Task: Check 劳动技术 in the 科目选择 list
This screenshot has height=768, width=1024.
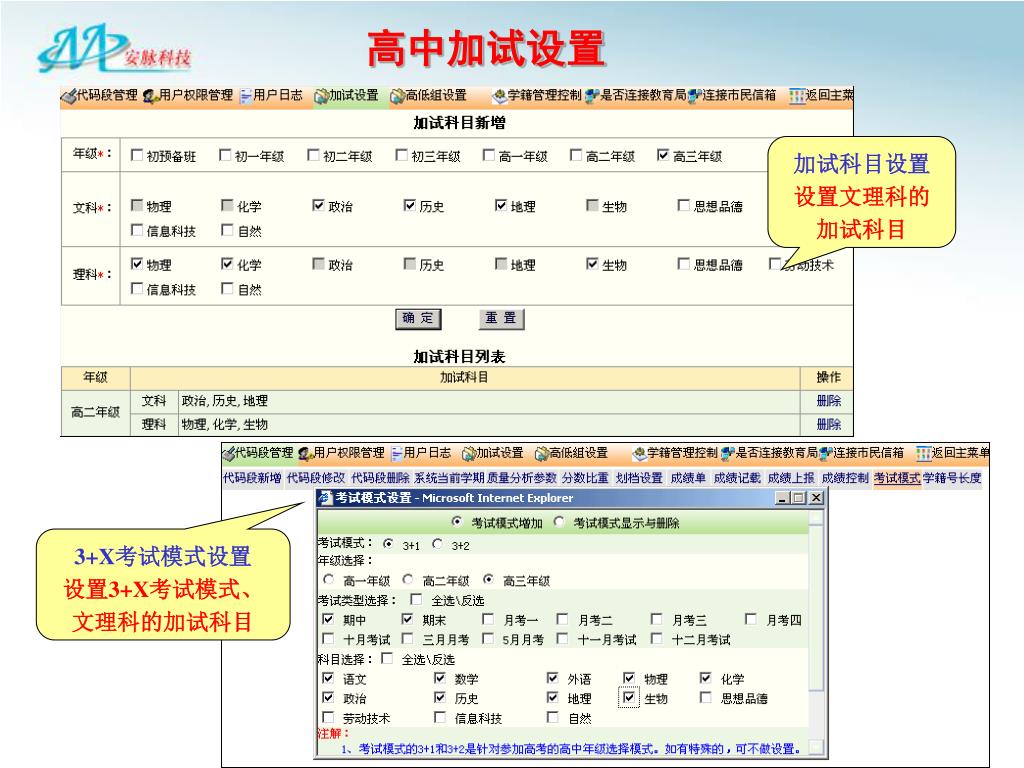Action: (328, 717)
